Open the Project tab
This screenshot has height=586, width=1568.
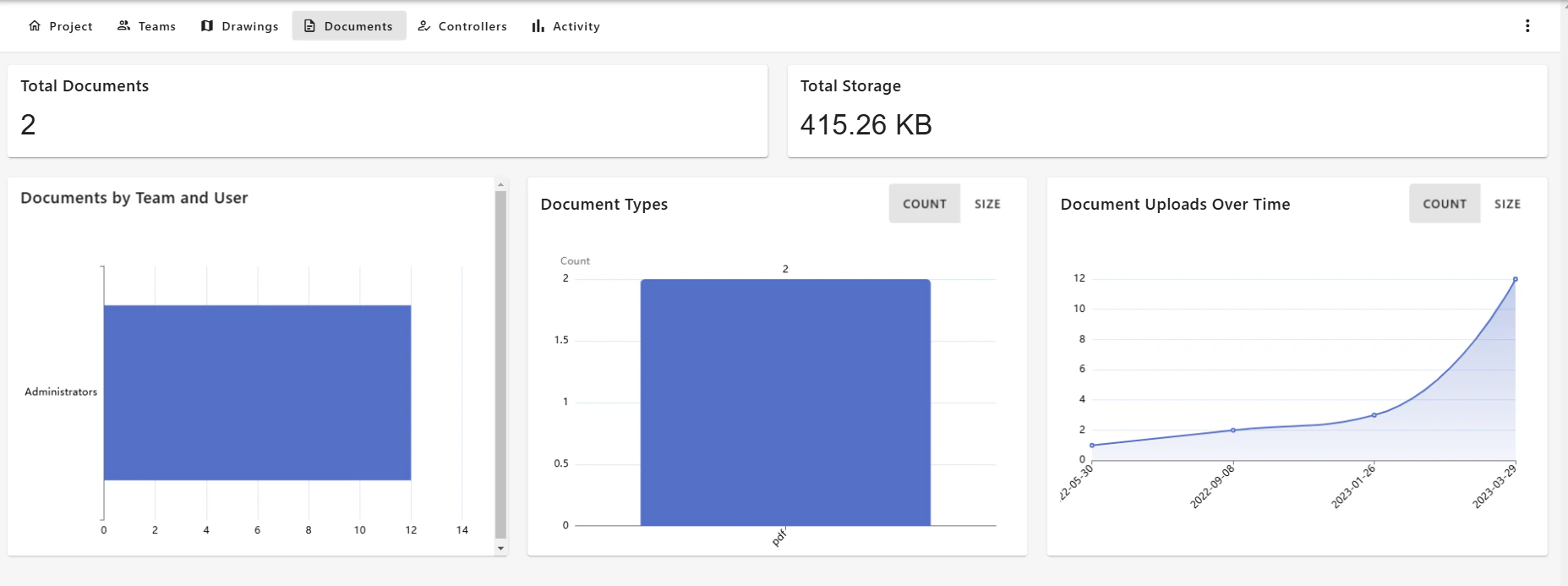(x=60, y=26)
